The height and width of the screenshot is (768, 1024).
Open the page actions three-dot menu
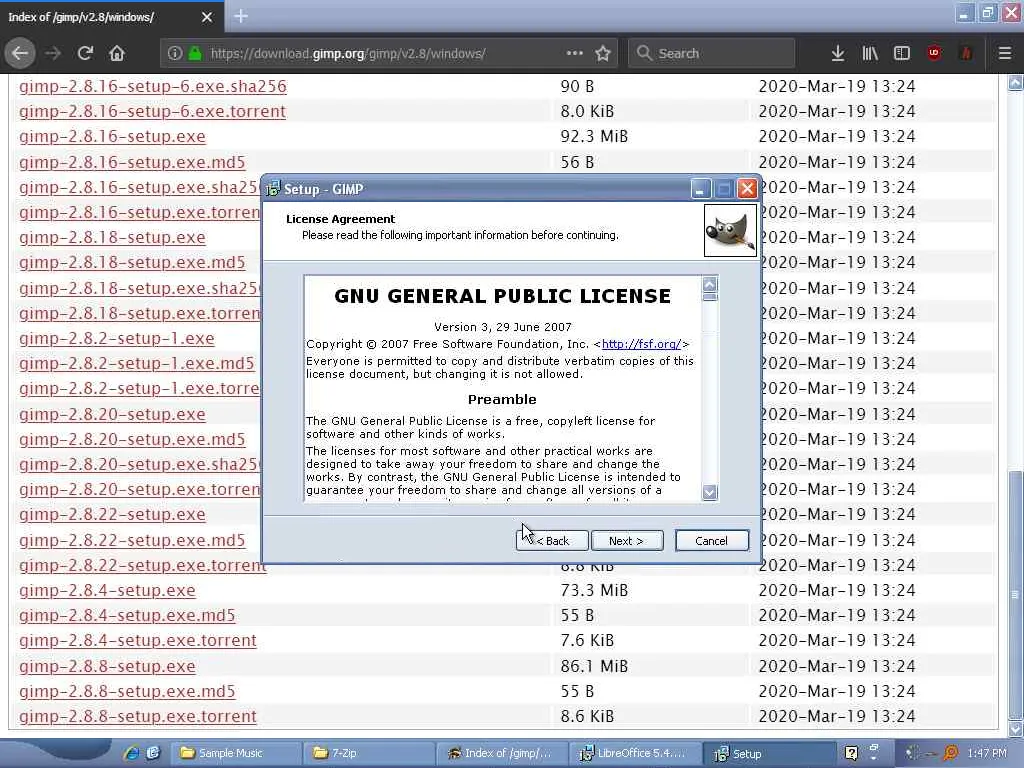pyautogui.click(x=575, y=53)
